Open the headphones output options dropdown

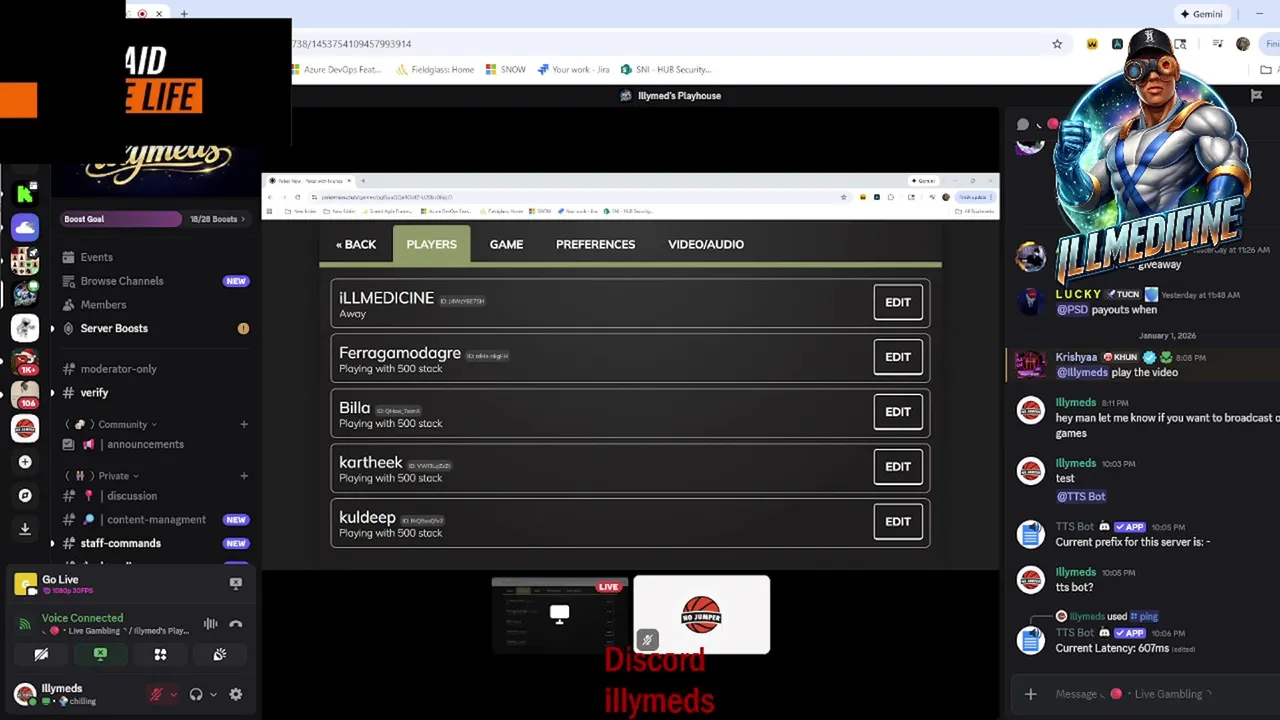coord(213,695)
